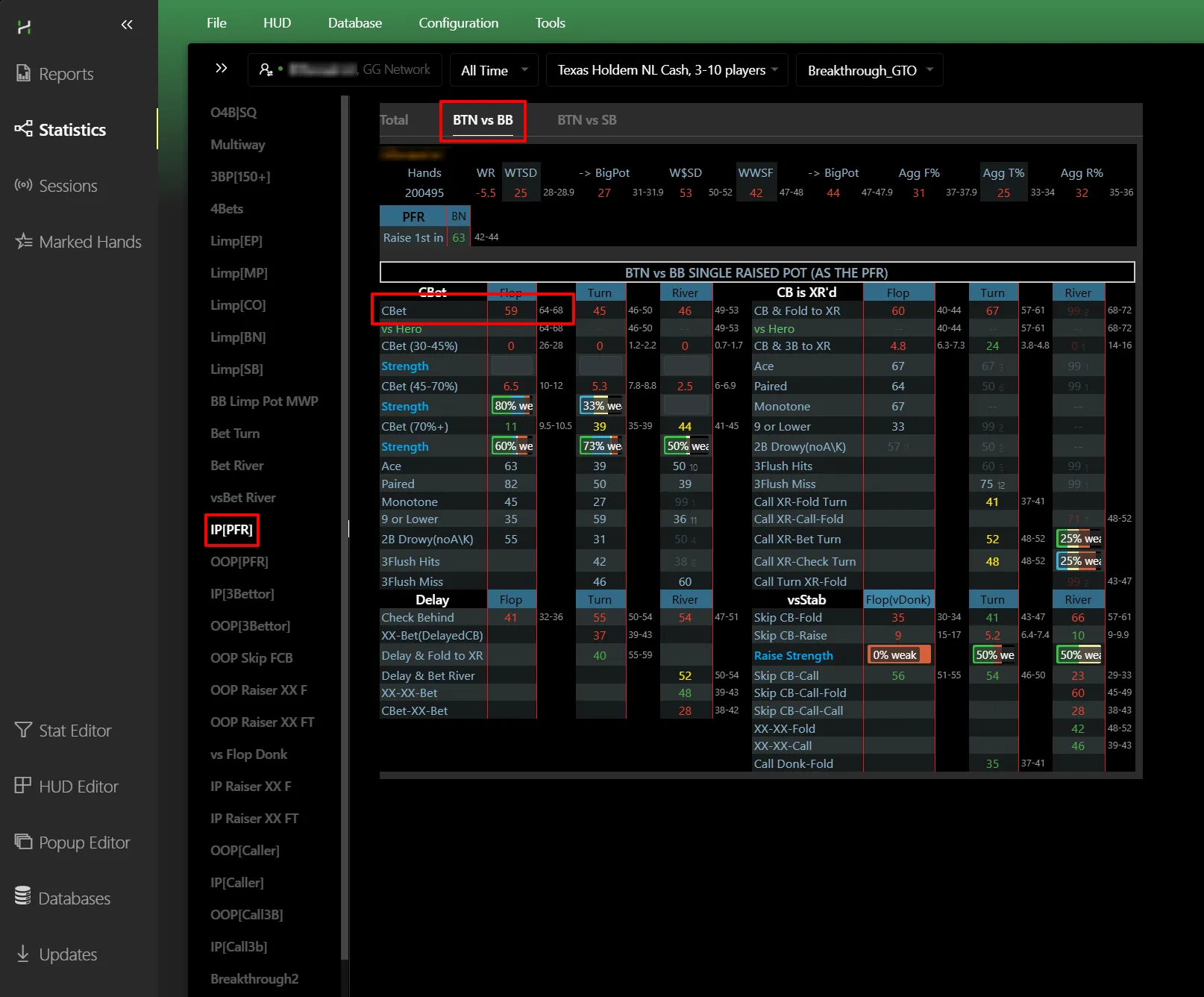Open Stat Editor funnel icon

coord(23,729)
